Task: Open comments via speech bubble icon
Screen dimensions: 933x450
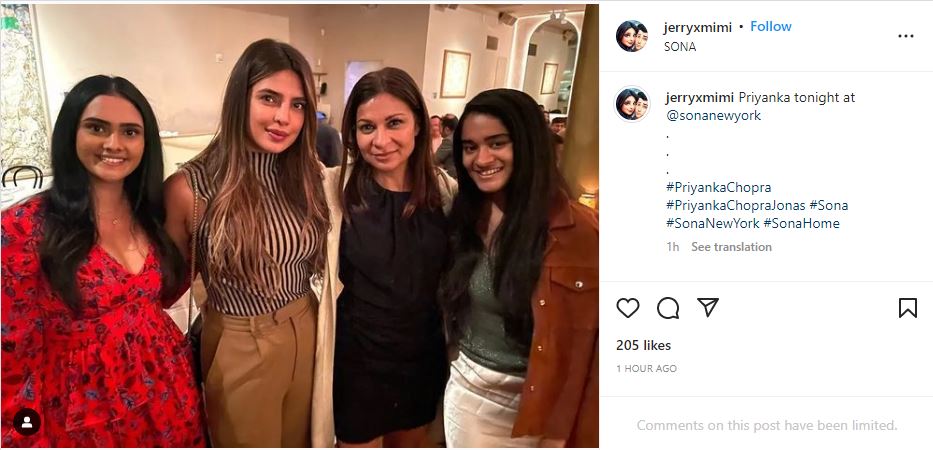Action: pyautogui.click(x=668, y=308)
